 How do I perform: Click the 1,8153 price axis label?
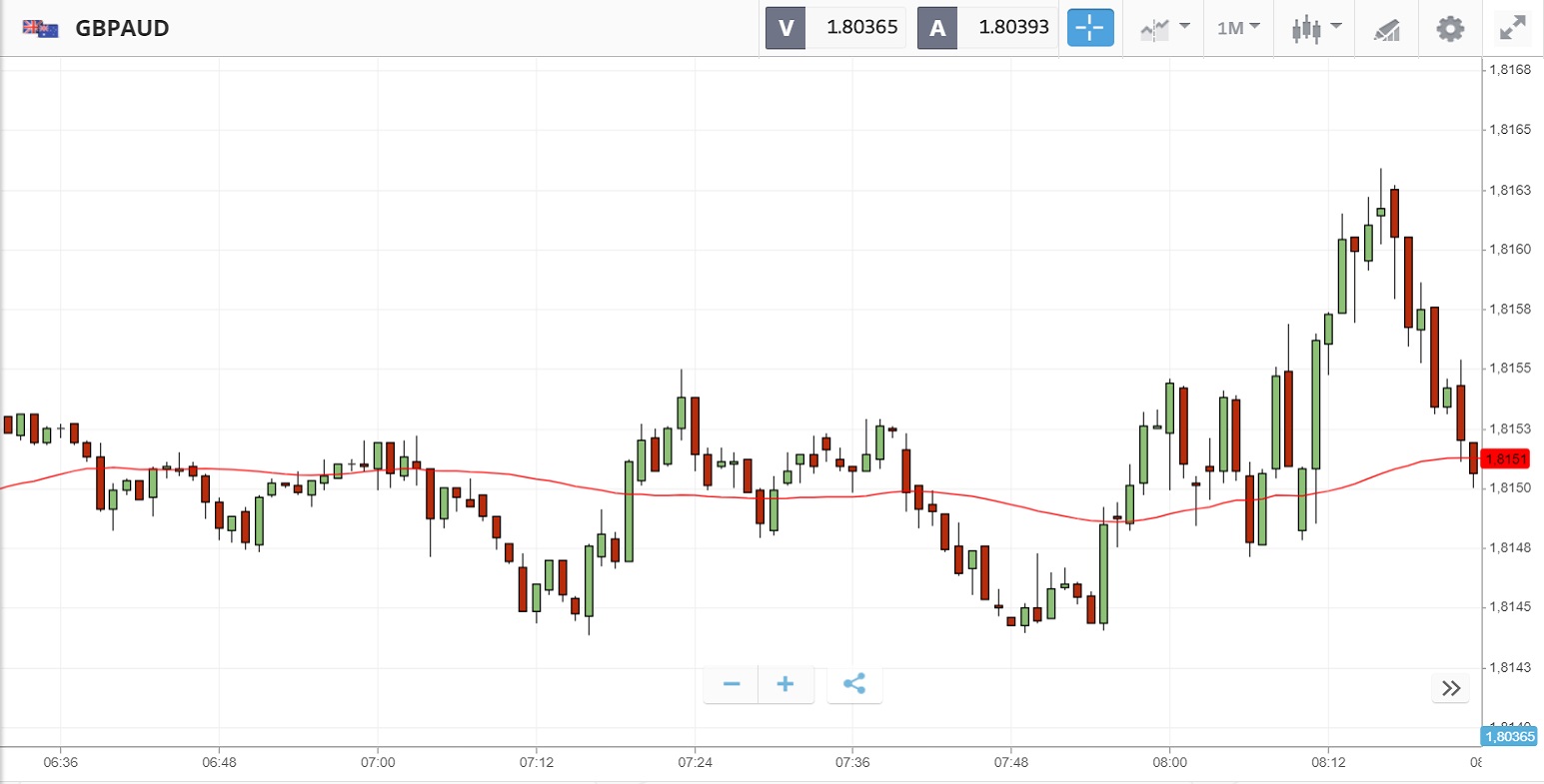coord(1510,428)
